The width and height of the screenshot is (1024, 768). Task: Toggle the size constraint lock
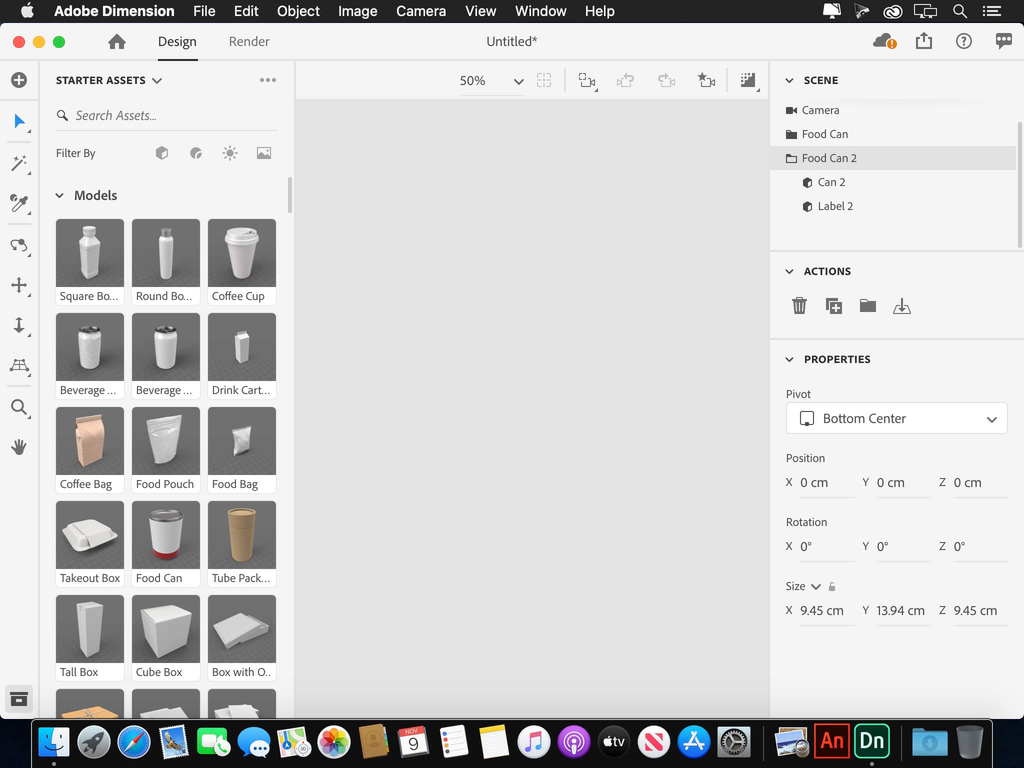pos(832,587)
